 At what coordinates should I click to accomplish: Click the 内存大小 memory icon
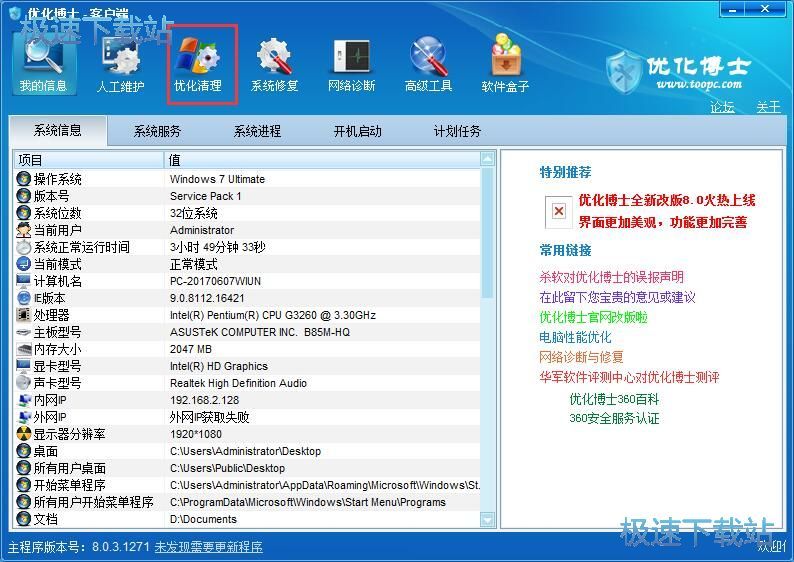click(24, 349)
